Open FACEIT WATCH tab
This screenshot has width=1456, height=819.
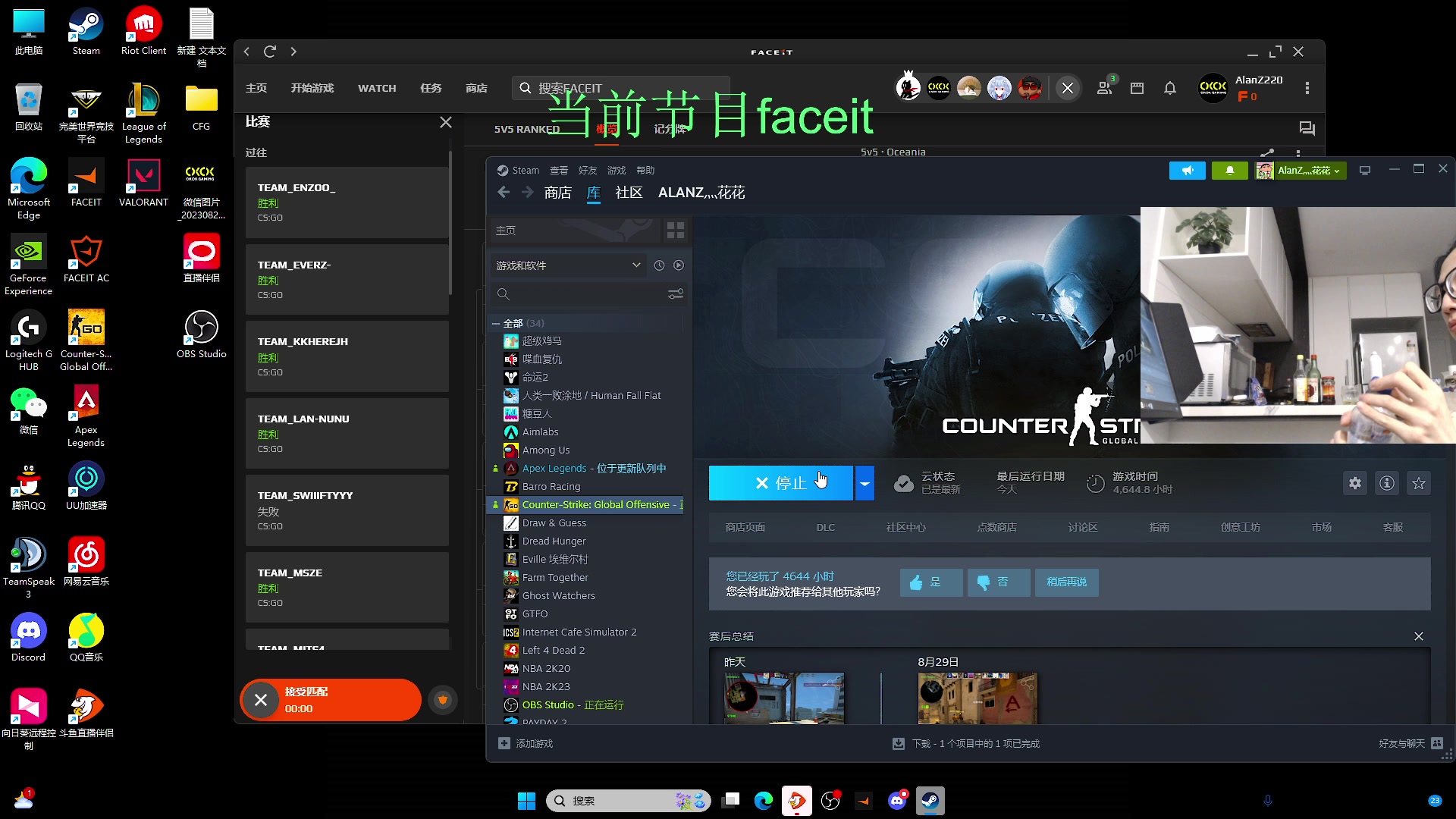[x=377, y=88]
